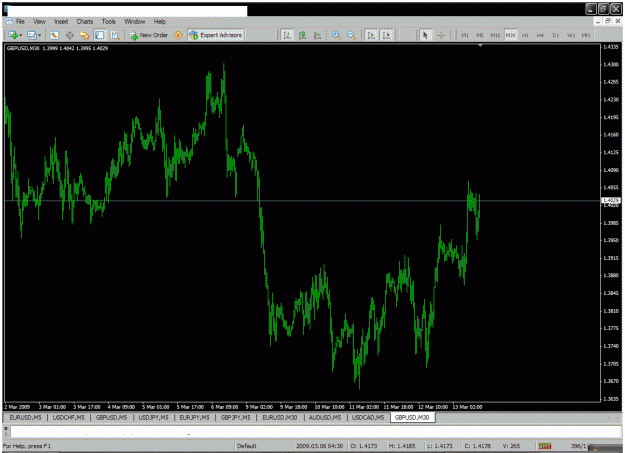Select the GBPUSD,M30 chart tab

(x=412, y=417)
